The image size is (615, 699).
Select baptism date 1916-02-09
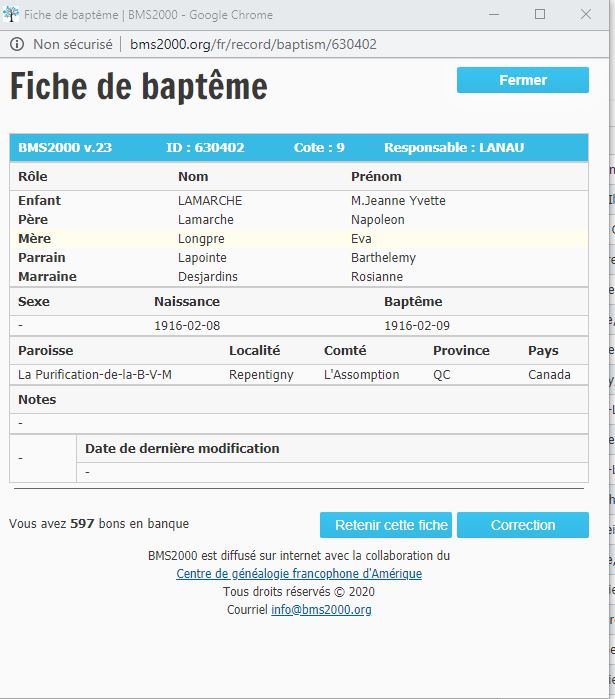417,326
